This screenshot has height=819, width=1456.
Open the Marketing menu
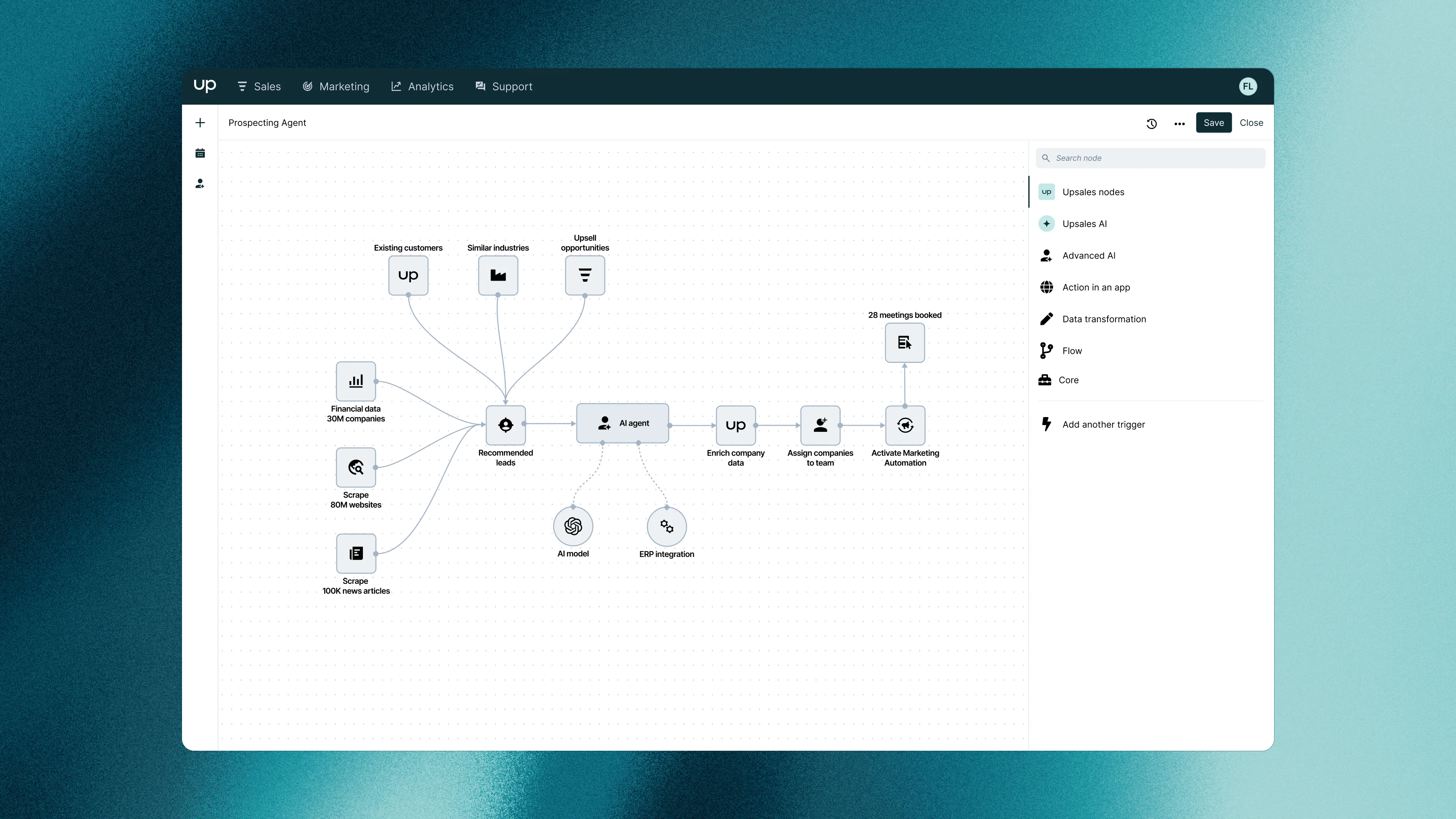(x=336, y=86)
